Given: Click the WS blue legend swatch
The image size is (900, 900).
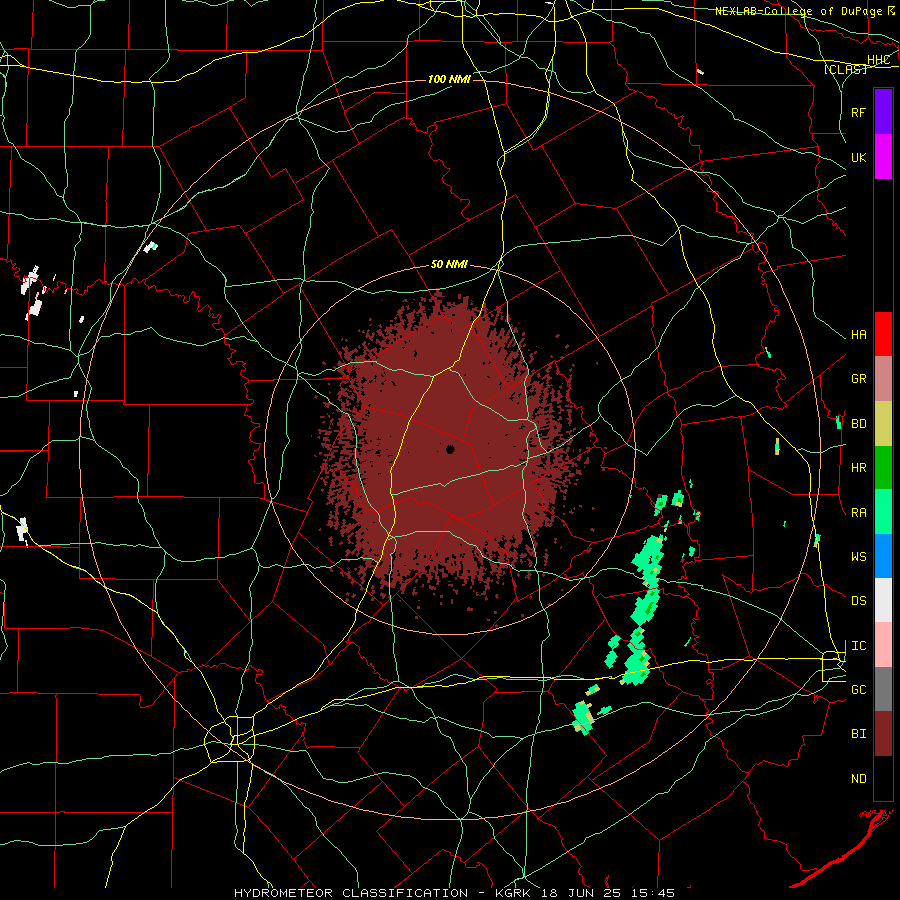Looking at the screenshot, I should (883, 556).
